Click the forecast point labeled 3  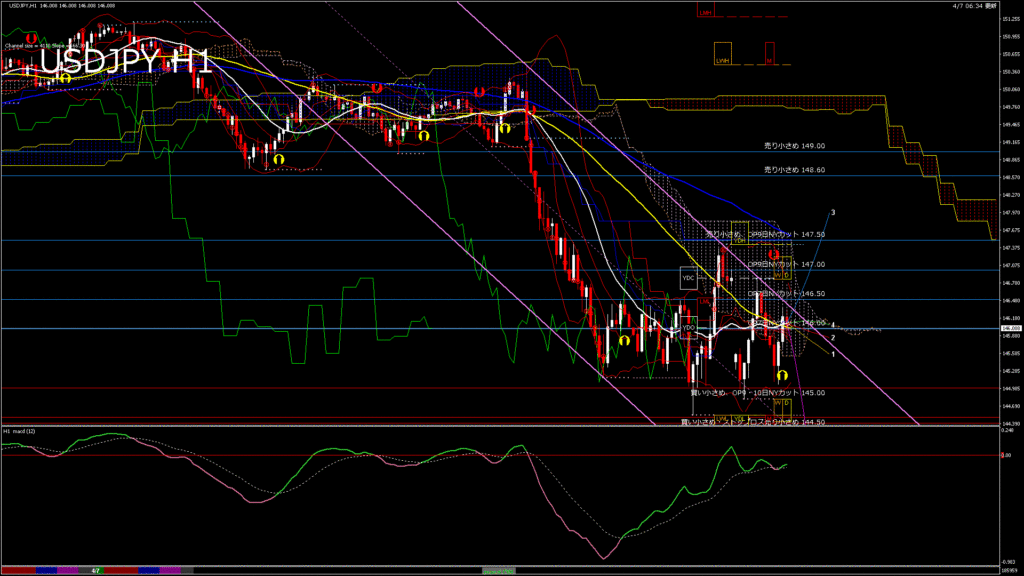point(834,213)
